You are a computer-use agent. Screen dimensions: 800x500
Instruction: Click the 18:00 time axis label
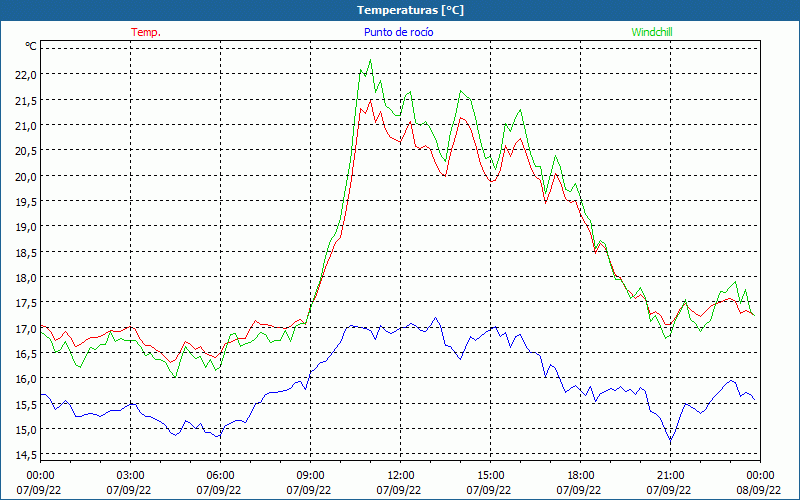[x=581, y=476]
